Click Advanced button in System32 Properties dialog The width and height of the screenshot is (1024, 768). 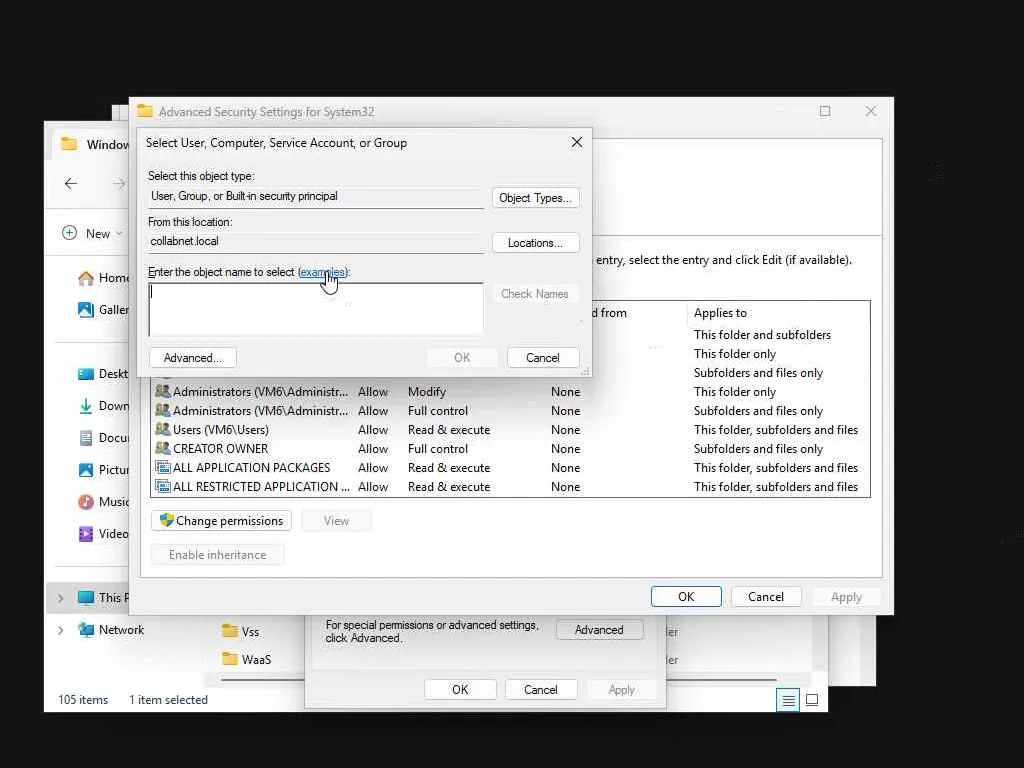[x=599, y=630]
